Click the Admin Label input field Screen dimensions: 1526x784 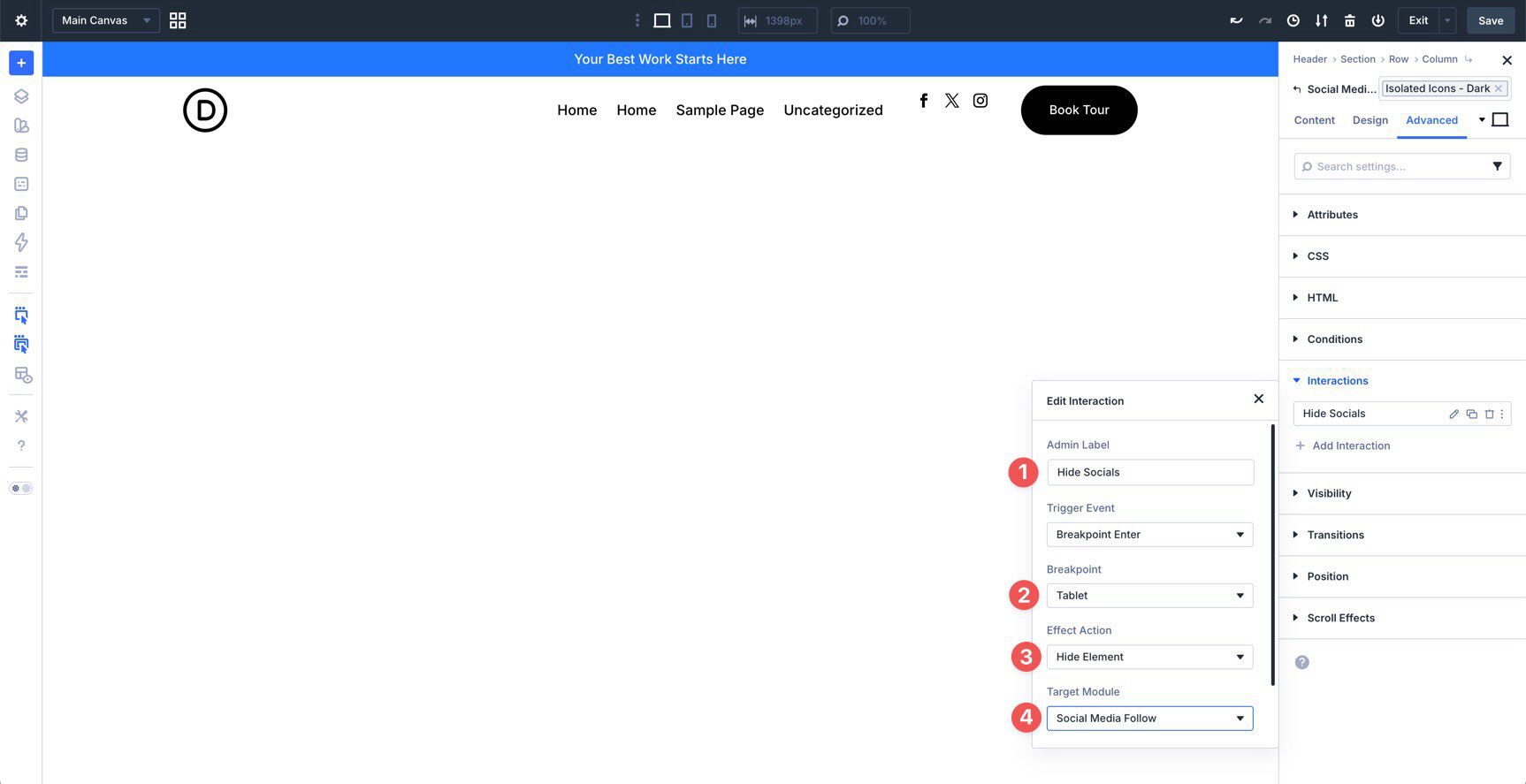click(x=1150, y=473)
